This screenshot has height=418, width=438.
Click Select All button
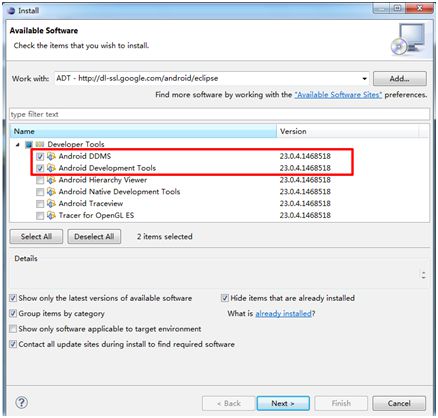36,237
